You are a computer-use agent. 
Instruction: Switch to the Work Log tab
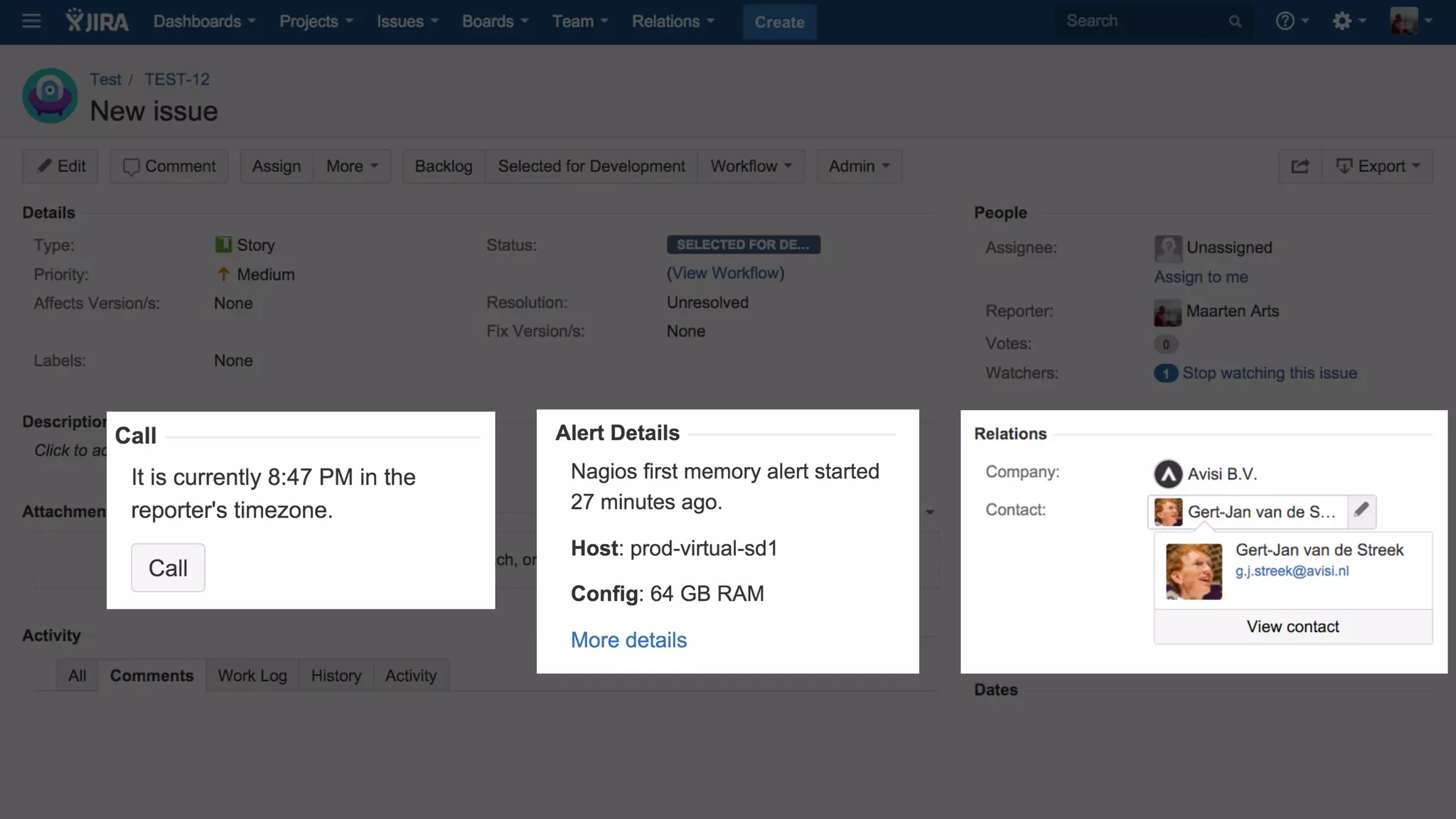tap(252, 675)
